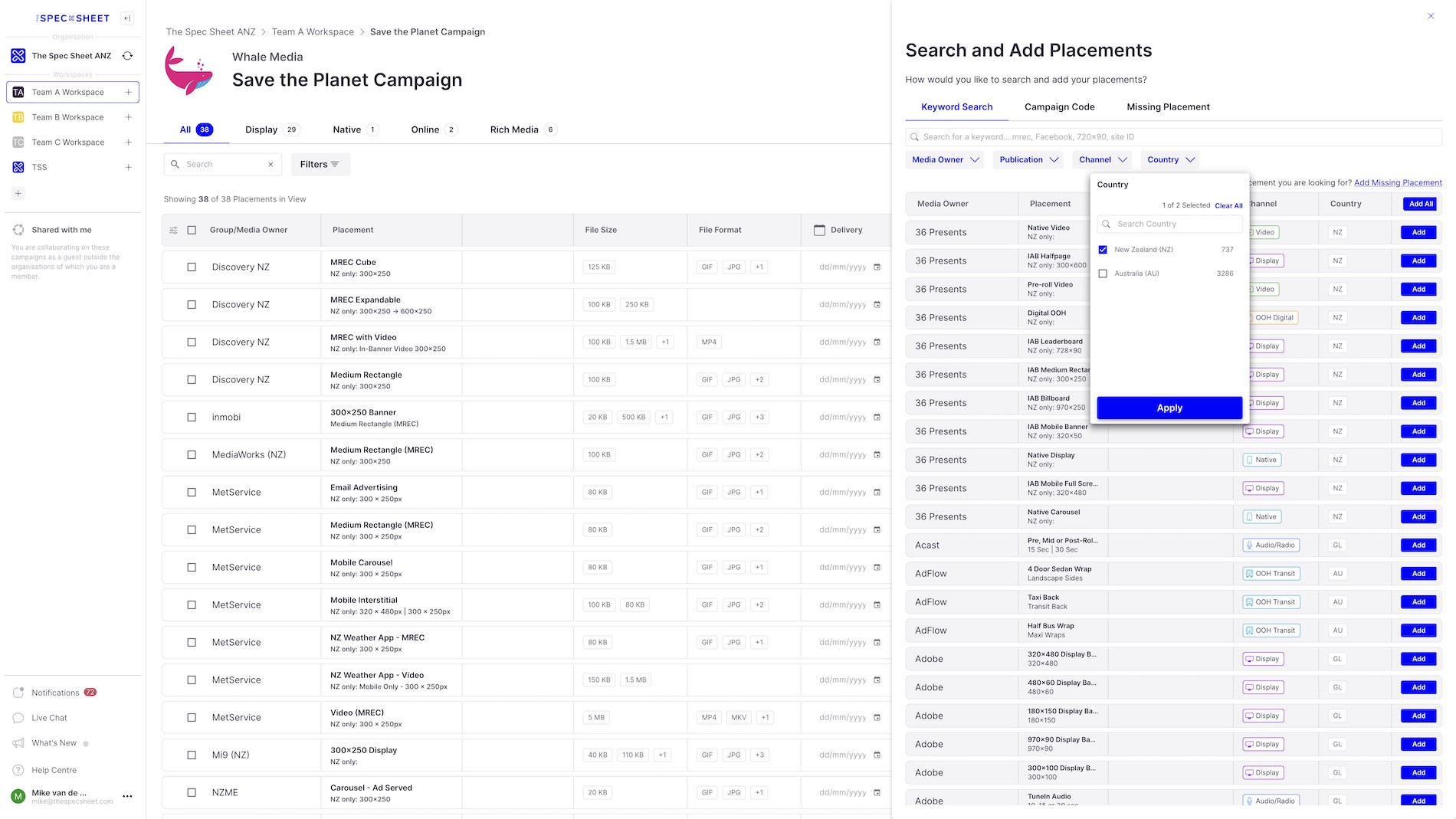This screenshot has width=1456, height=819.
Task: Add a new workspace with the plus button below TSS
Action: pos(18,193)
